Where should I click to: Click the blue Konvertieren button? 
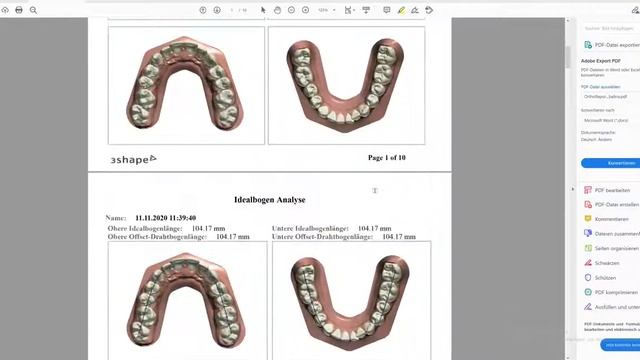pos(611,163)
